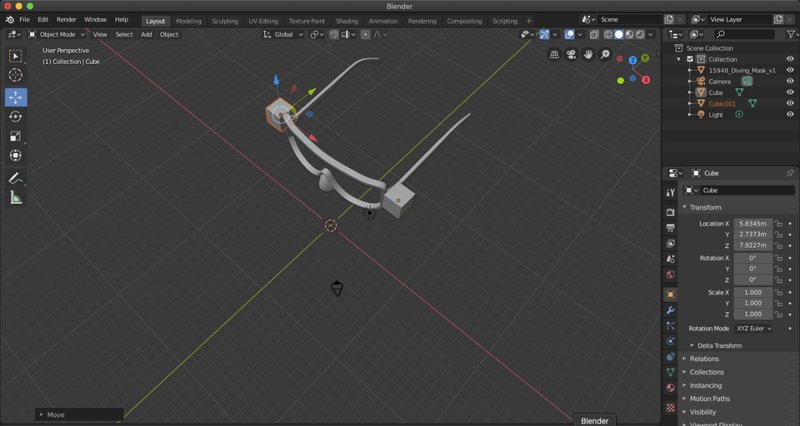The height and width of the screenshot is (426, 800).
Task: Click the Modifiers wrench properties tab
Action: tap(670, 310)
